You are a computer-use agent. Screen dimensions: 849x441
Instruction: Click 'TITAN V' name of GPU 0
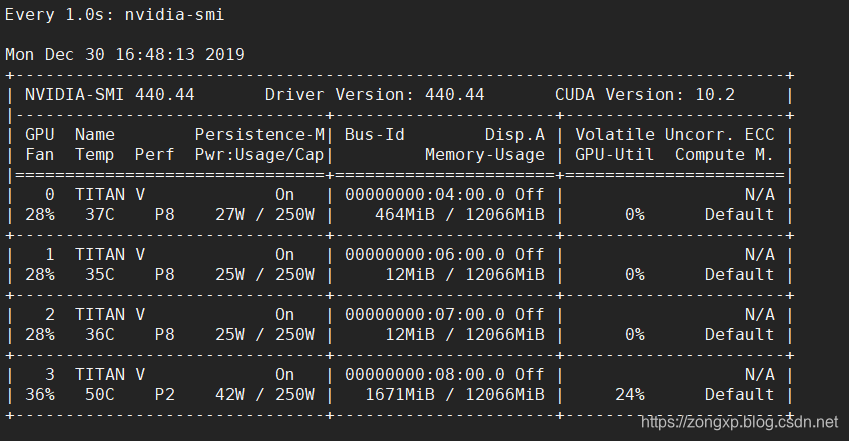(109, 195)
